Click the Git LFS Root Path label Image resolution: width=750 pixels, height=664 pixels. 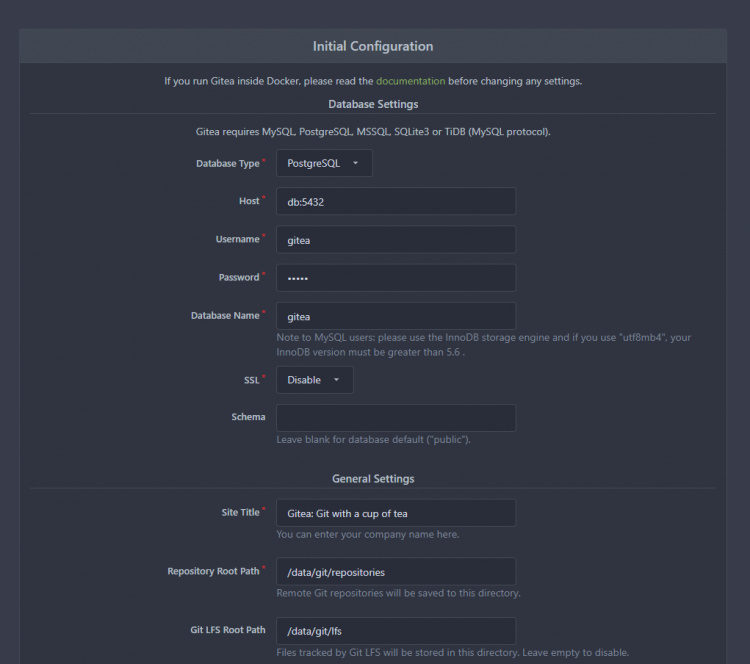pos(226,630)
